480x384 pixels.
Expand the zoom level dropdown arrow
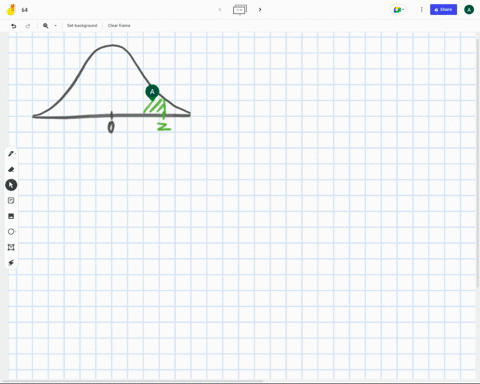click(55, 26)
